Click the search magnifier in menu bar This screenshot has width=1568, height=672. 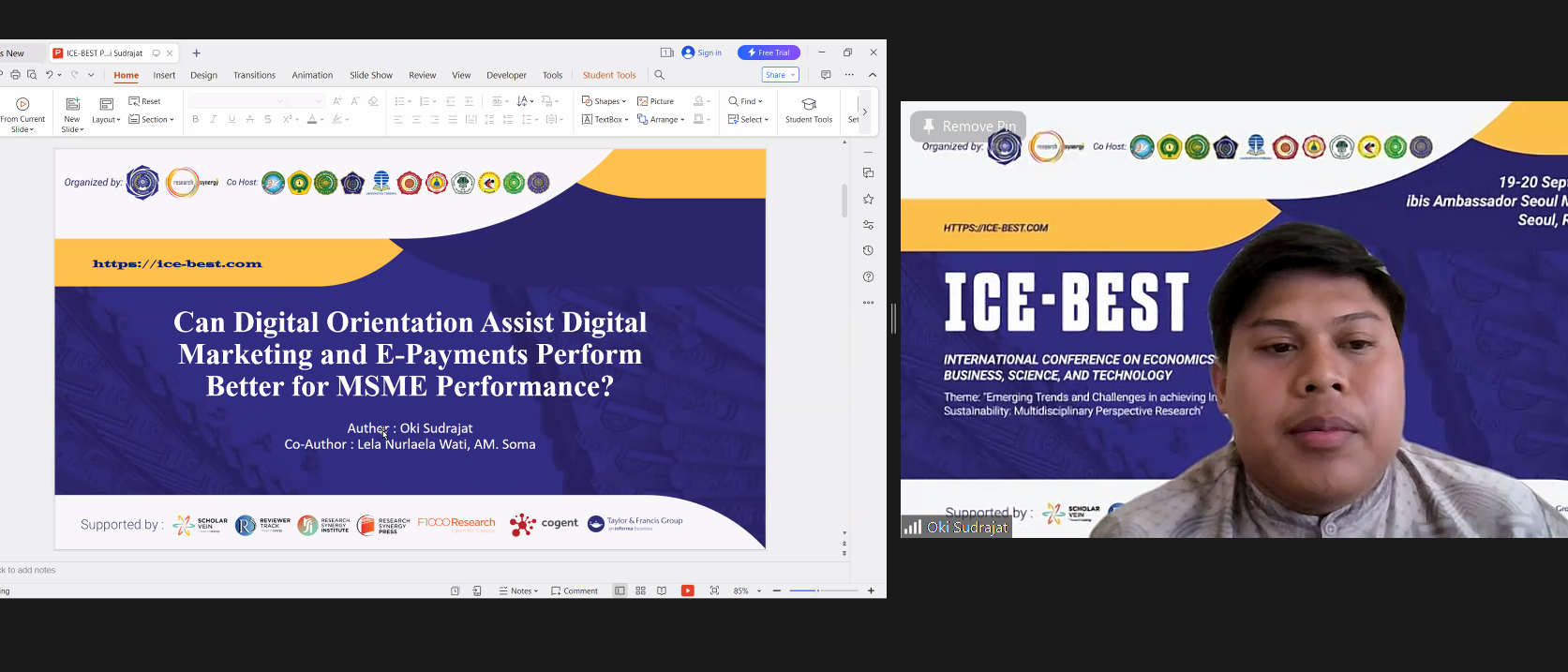point(659,75)
